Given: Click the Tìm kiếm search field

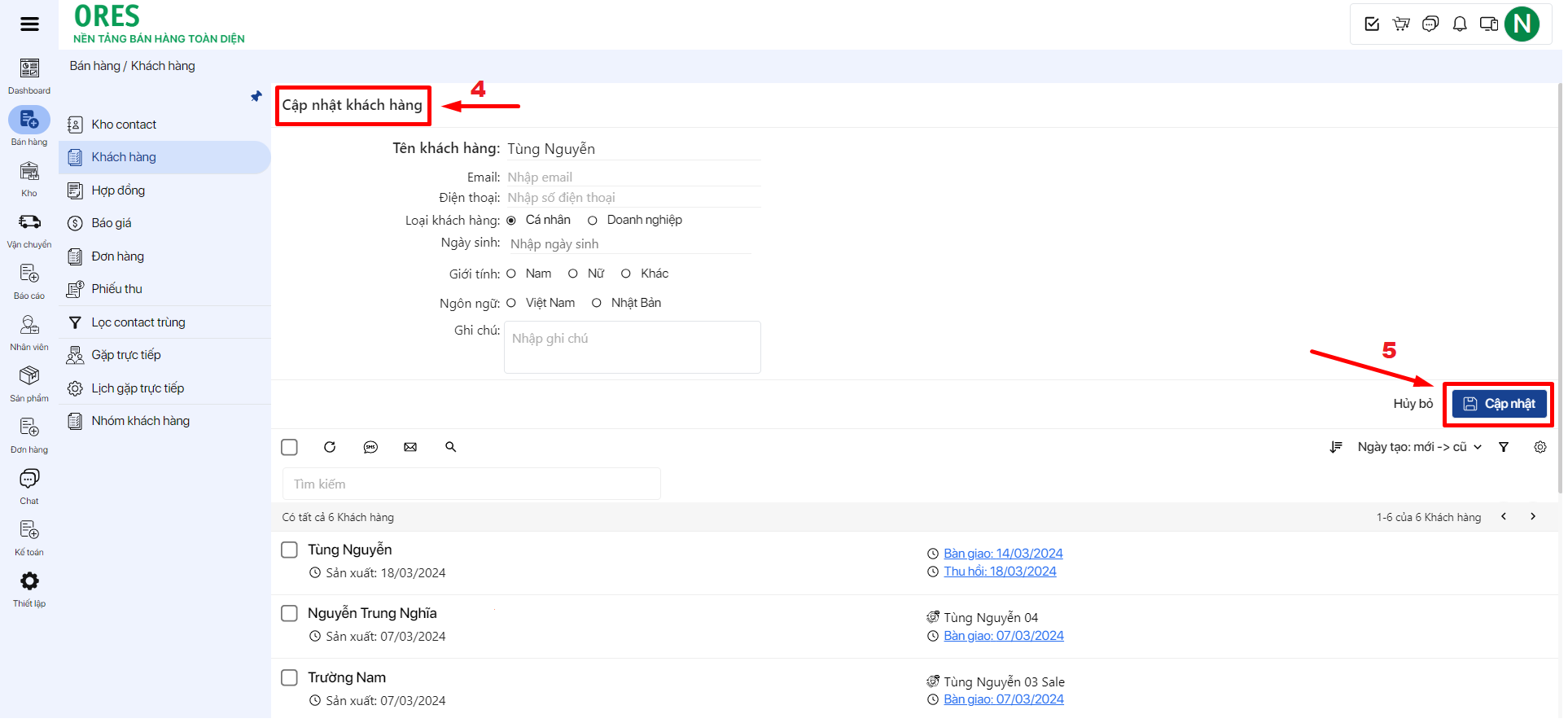Looking at the screenshot, I should point(471,484).
